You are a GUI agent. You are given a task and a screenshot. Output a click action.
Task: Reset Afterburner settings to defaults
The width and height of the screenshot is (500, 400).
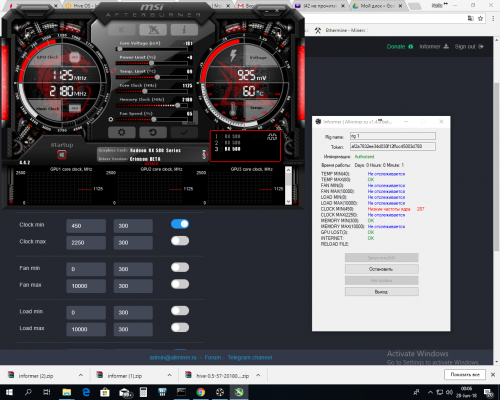(153, 132)
